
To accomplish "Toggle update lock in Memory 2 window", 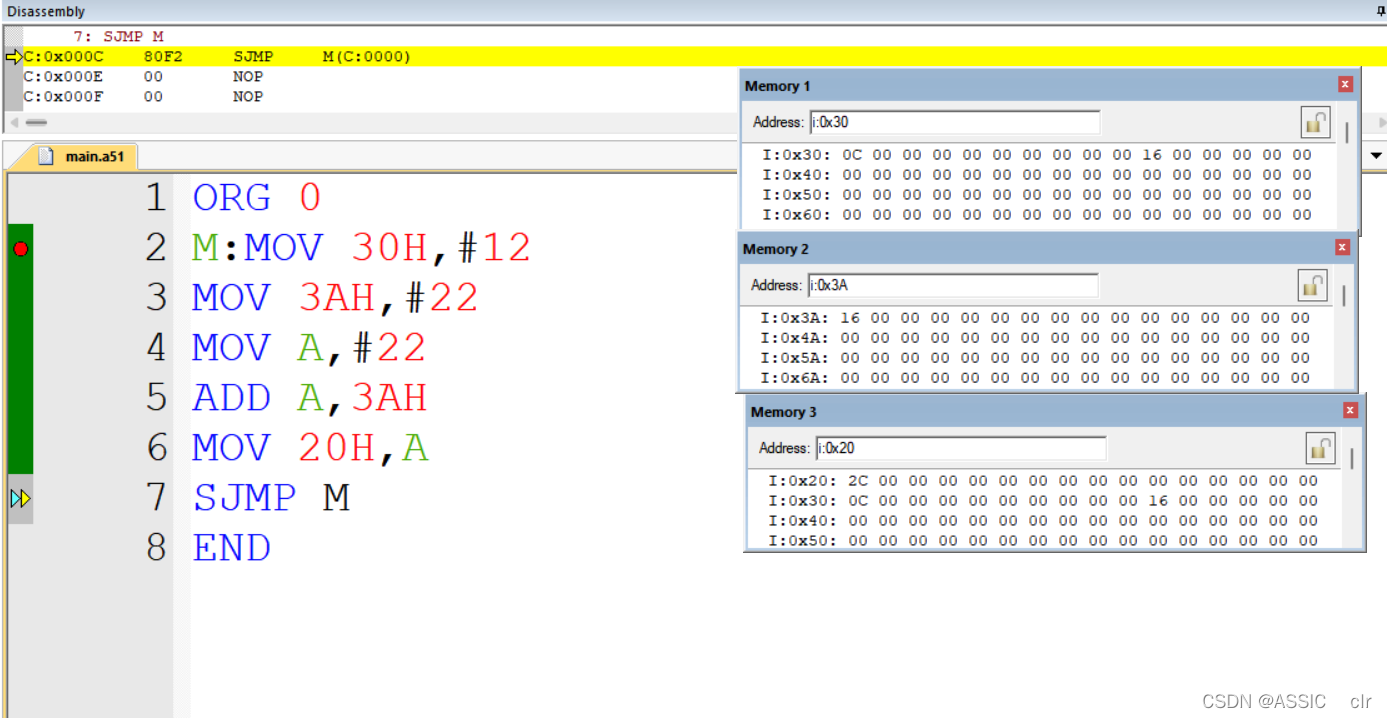I will click(x=1312, y=284).
